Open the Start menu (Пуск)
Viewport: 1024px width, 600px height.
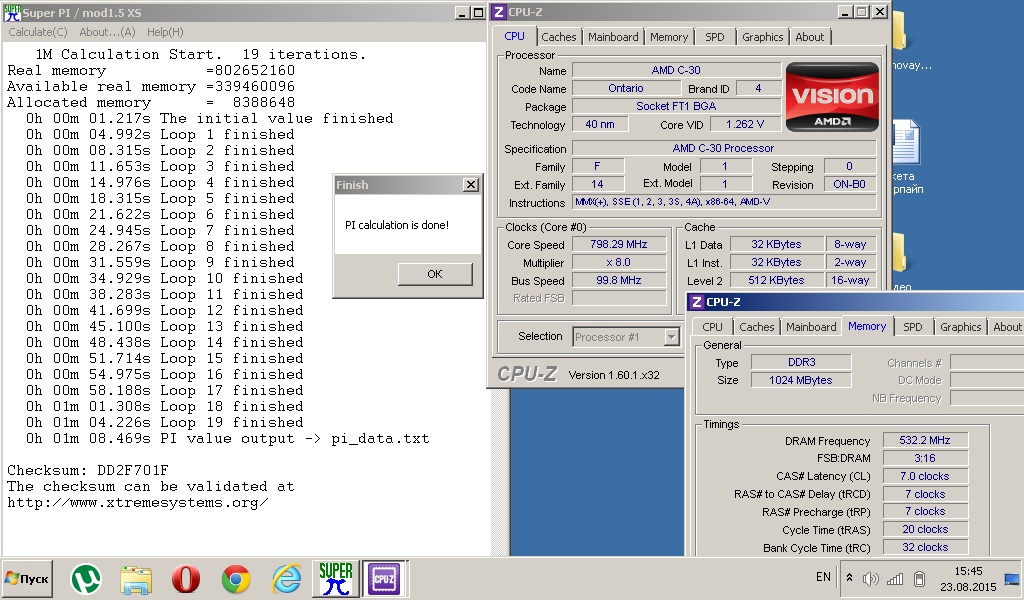tap(27, 578)
